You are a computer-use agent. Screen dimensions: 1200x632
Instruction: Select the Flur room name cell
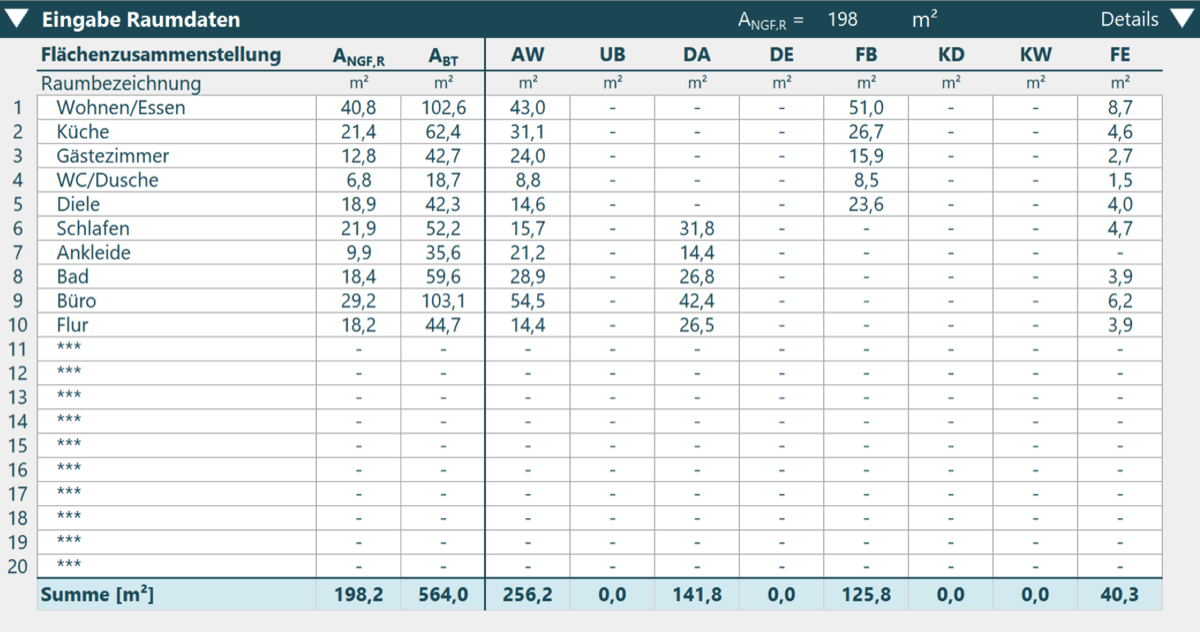[x=177, y=324]
